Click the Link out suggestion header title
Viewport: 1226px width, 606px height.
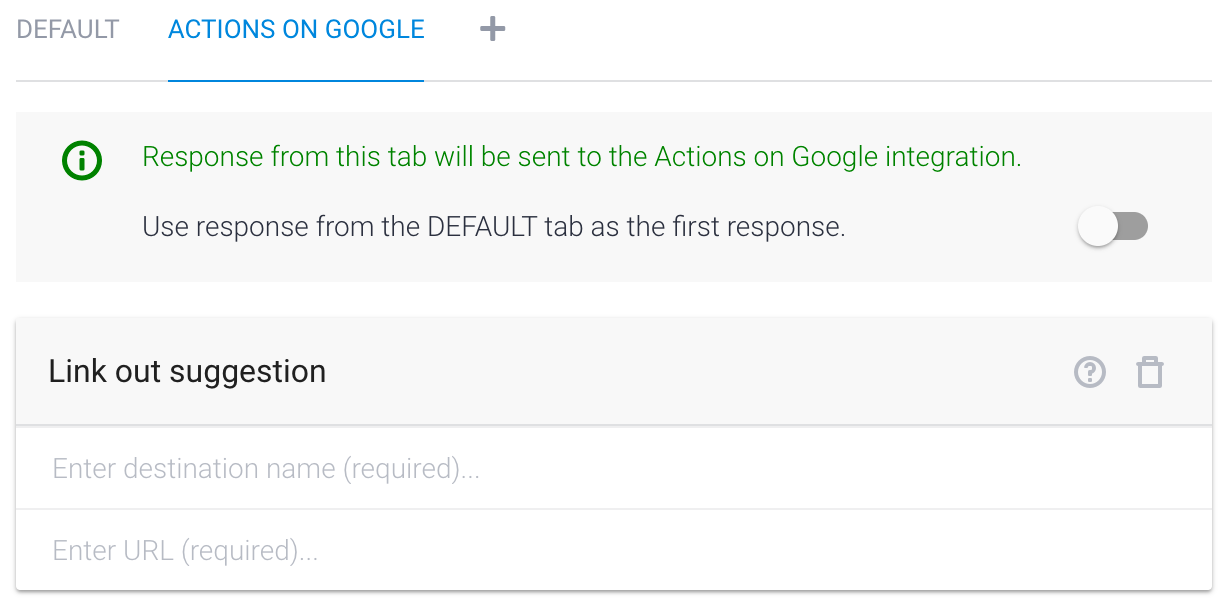click(187, 371)
